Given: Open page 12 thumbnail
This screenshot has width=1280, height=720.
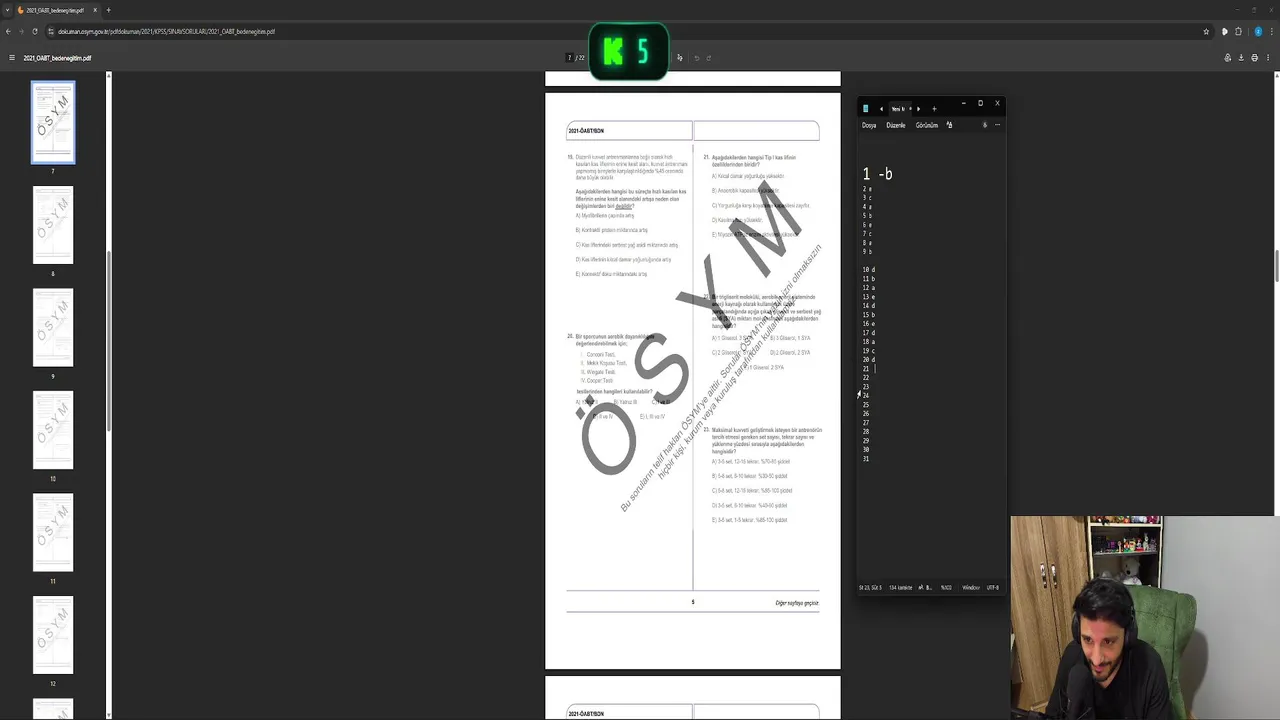Looking at the screenshot, I should (x=53, y=635).
